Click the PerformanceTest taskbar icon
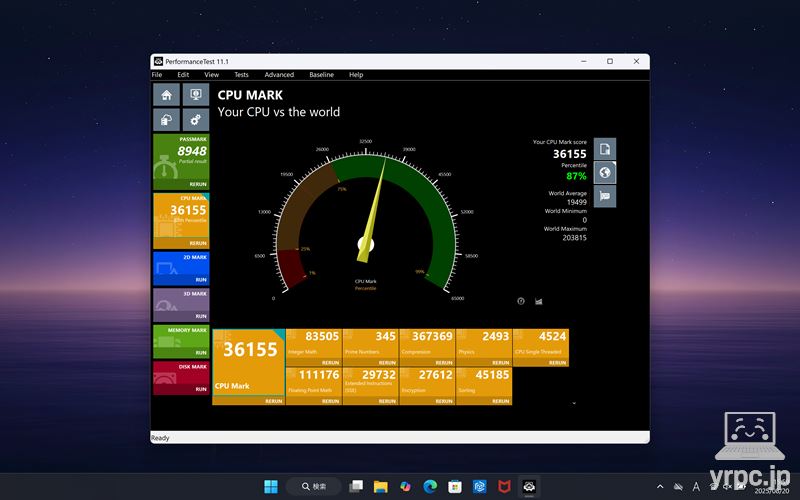 click(529, 486)
